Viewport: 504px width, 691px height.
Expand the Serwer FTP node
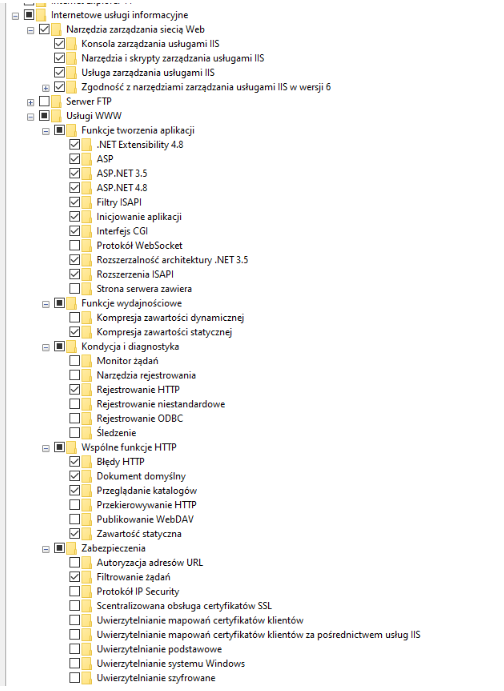pos(30,102)
